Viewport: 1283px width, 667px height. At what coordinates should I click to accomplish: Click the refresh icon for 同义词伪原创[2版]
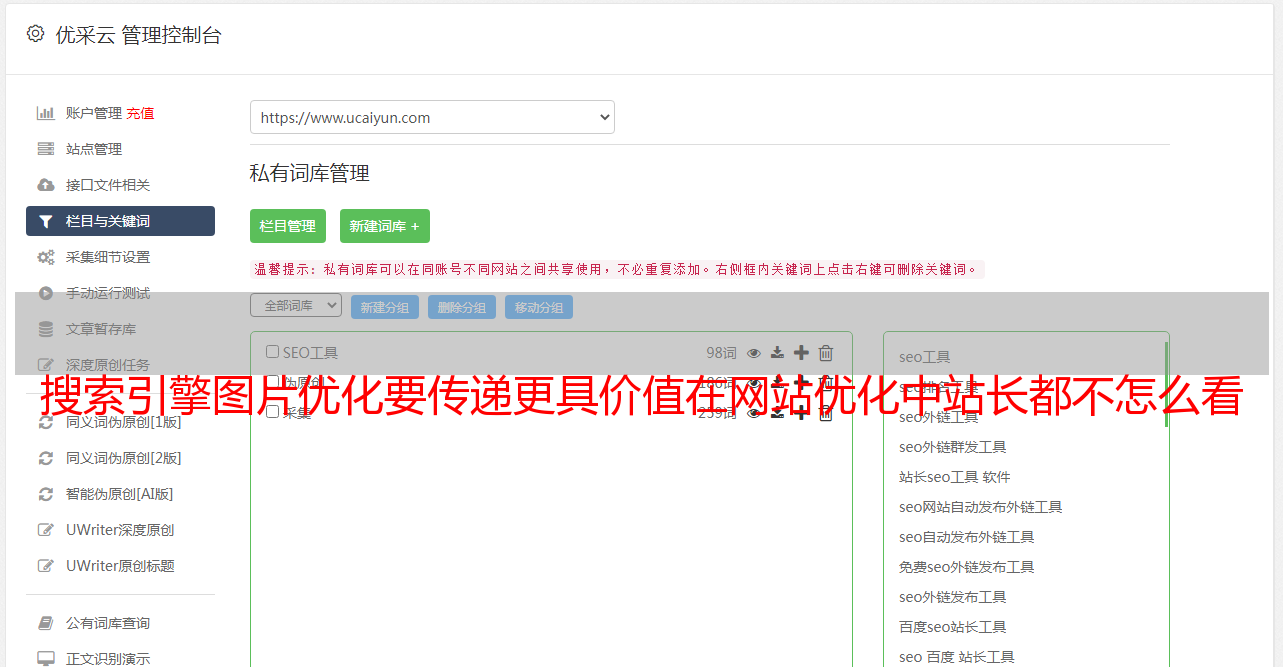pyautogui.click(x=46, y=458)
